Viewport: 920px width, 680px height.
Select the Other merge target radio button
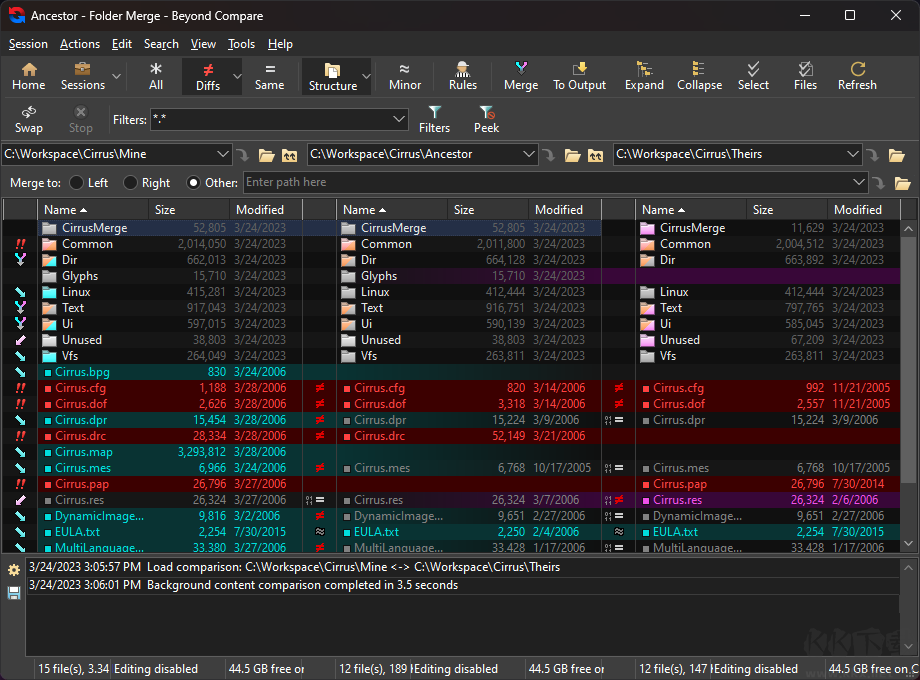coord(194,183)
